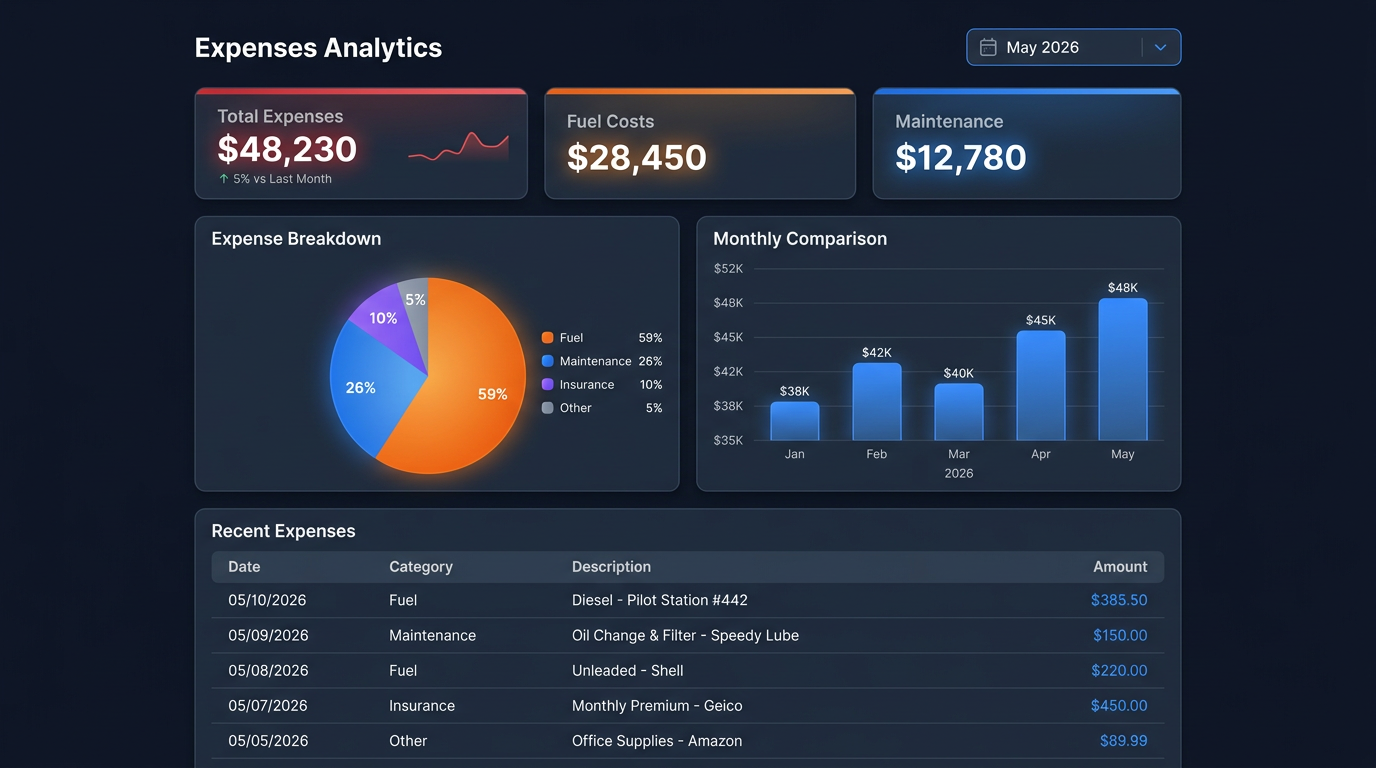Viewport: 1376px width, 768px height.
Task: Click 'Monthly Premium - Geico' description
Action: point(657,705)
